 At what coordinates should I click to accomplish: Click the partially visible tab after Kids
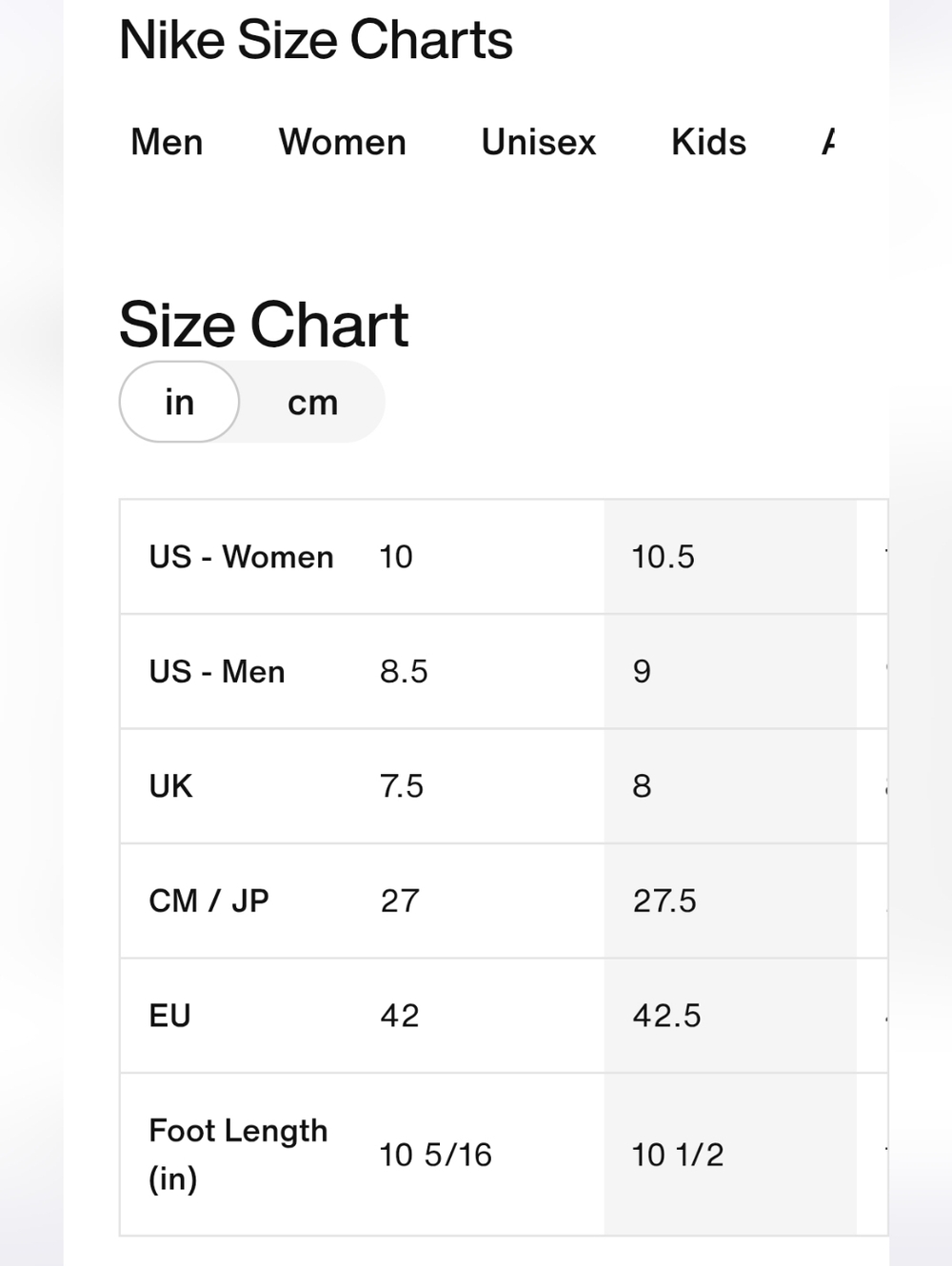click(x=828, y=143)
